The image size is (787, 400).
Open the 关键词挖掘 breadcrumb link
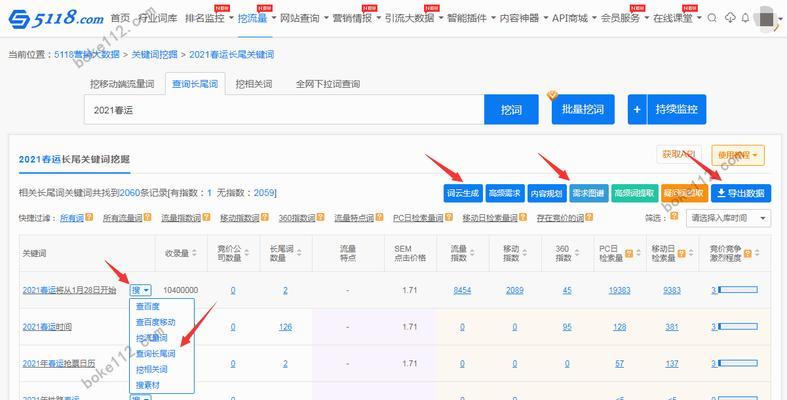click(154, 55)
